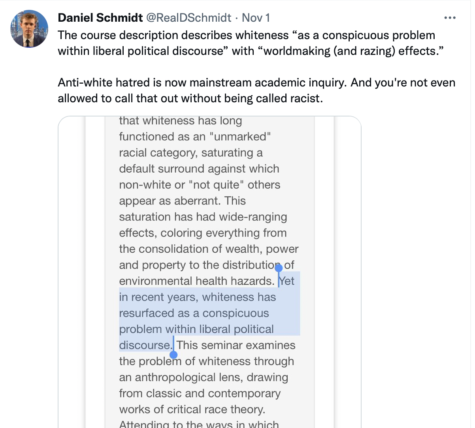Click the tweet's last line ending "called racist."

(190, 98)
